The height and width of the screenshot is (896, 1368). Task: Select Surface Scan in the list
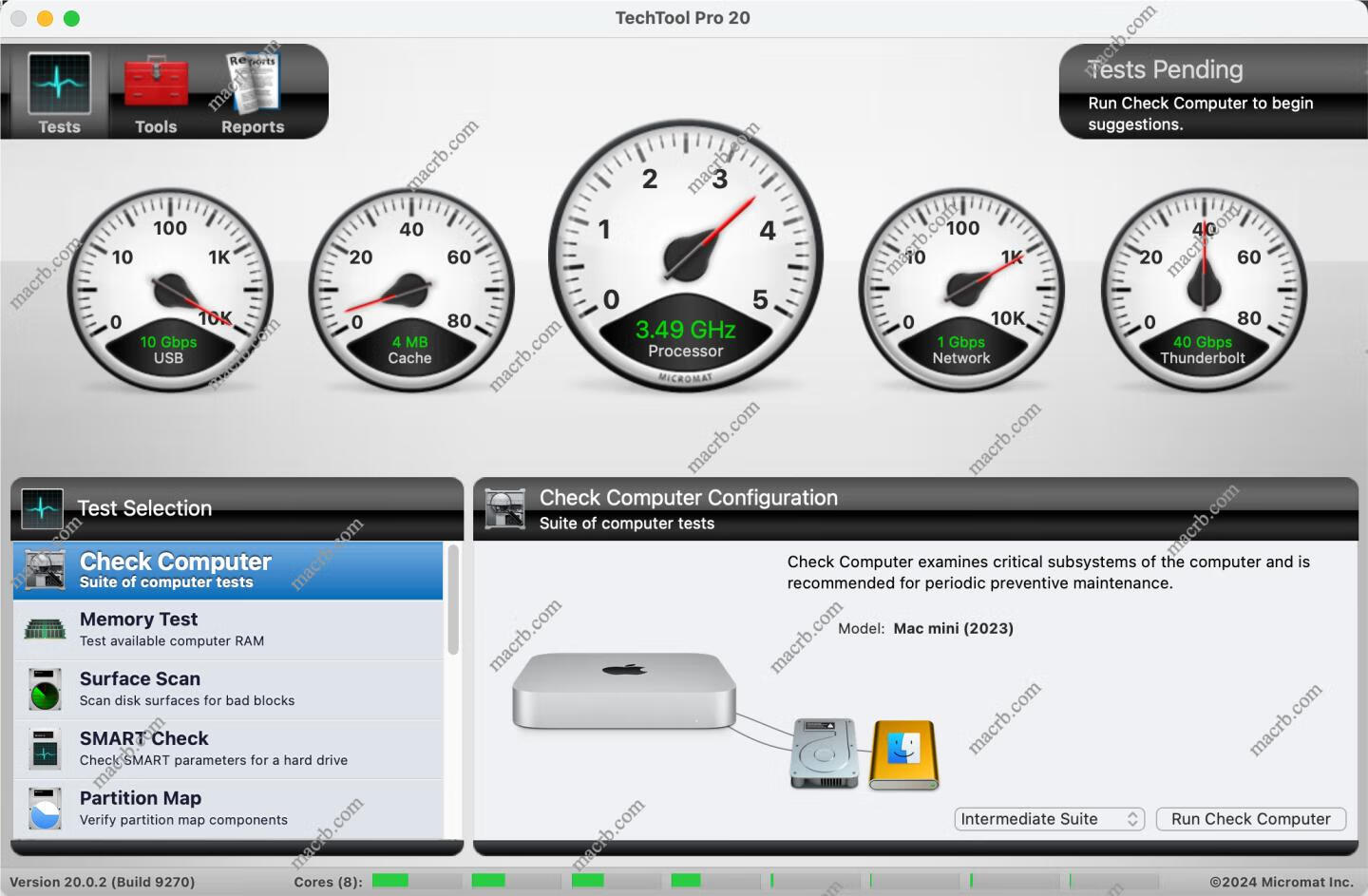pyautogui.click(x=228, y=690)
